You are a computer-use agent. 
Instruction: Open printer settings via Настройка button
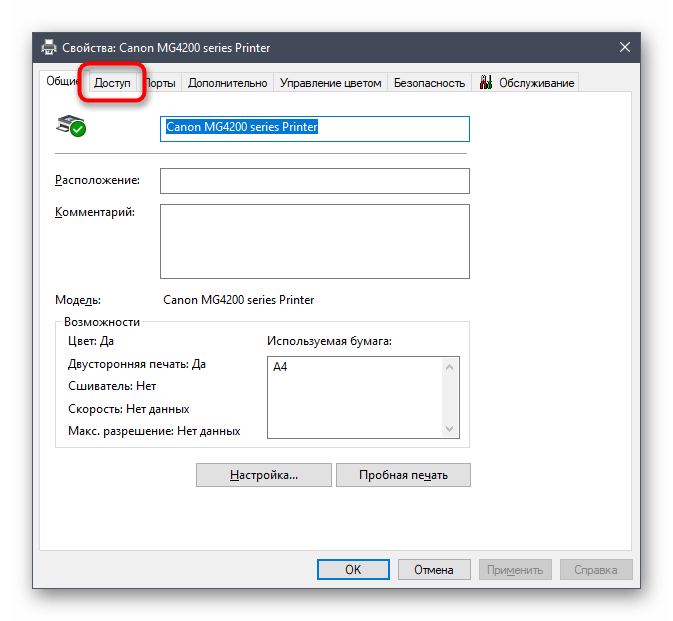point(264,475)
